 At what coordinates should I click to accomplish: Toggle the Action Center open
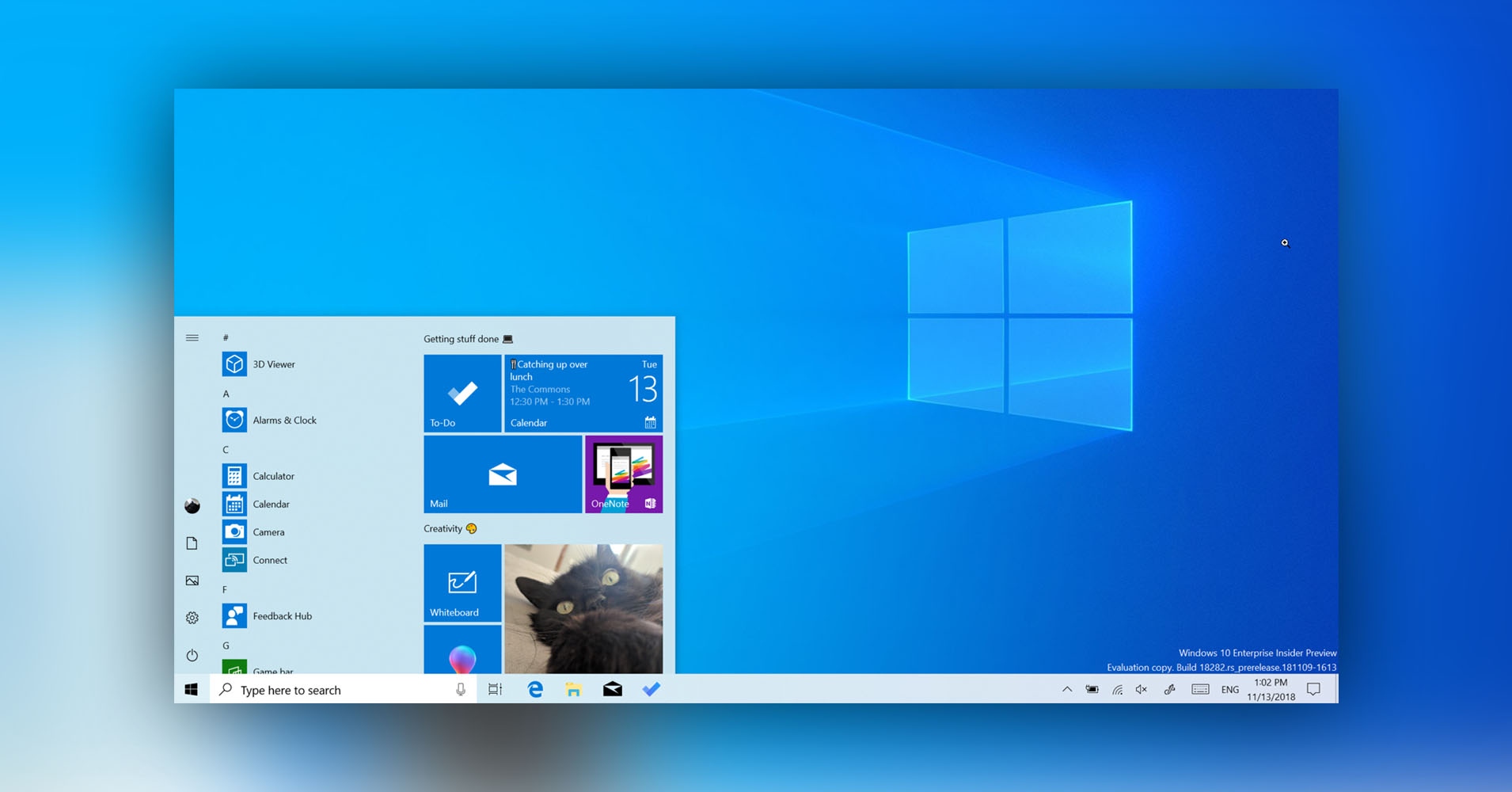[x=1313, y=689]
